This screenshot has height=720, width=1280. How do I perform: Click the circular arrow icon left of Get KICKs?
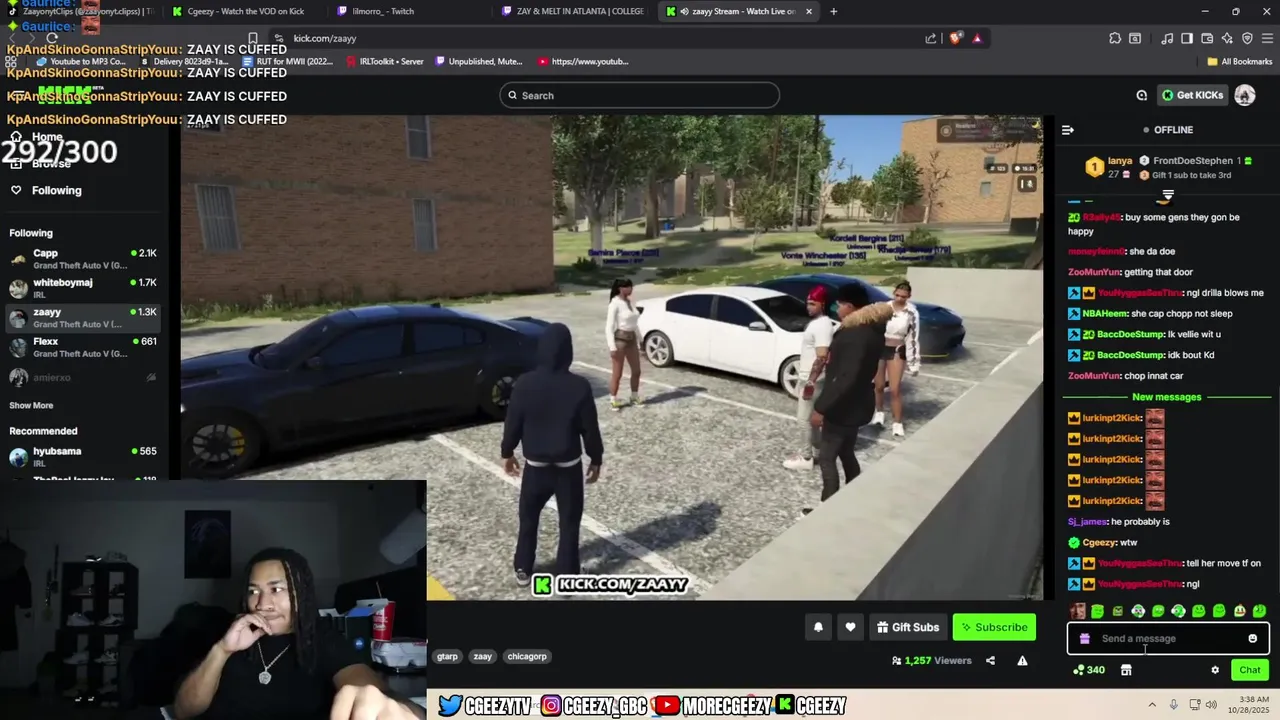click(x=1141, y=95)
